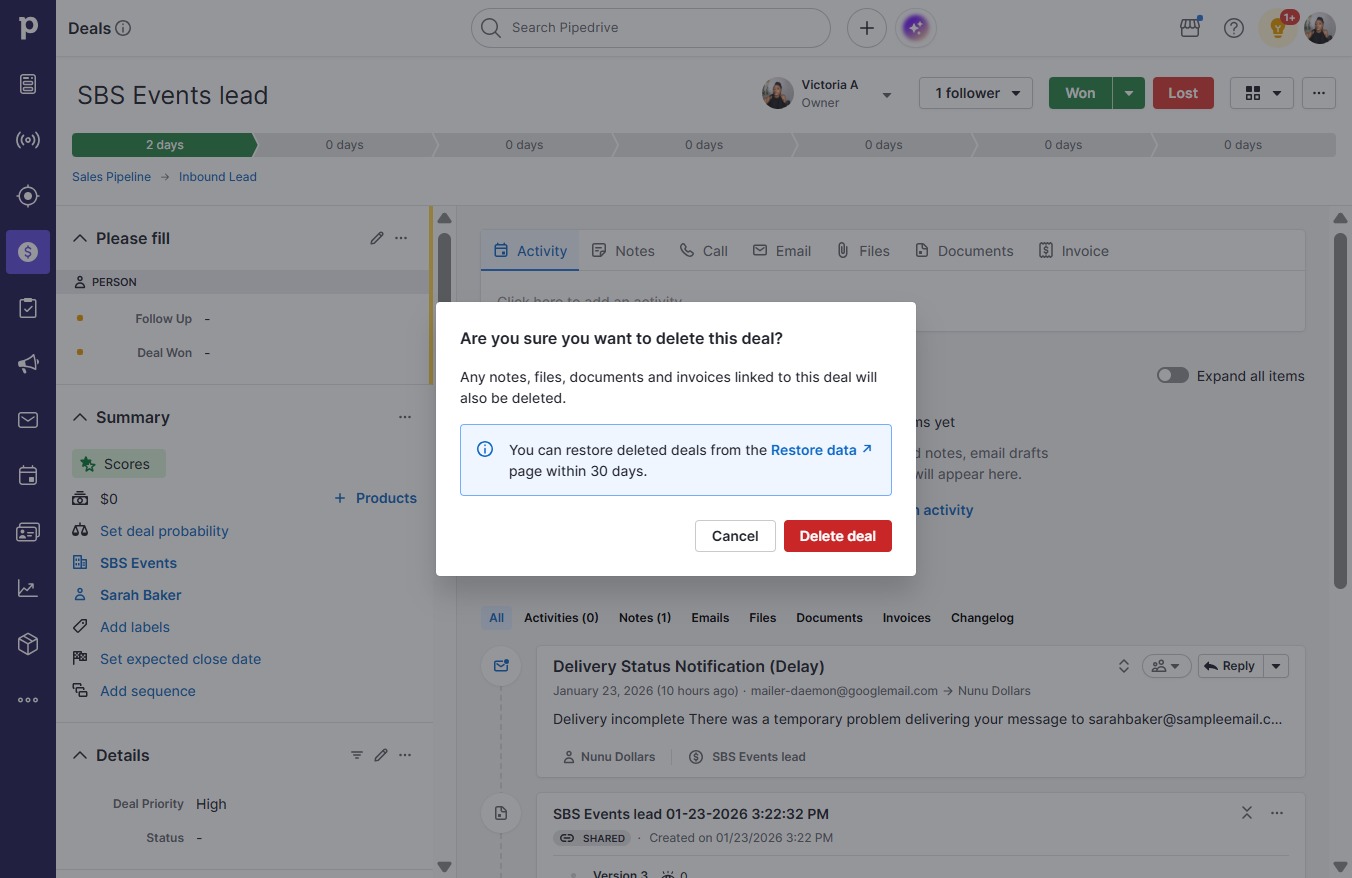Viewport: 1352px width, 878px height.
Task: Edit the Details section pencil icon
Action: click(381, 755)
